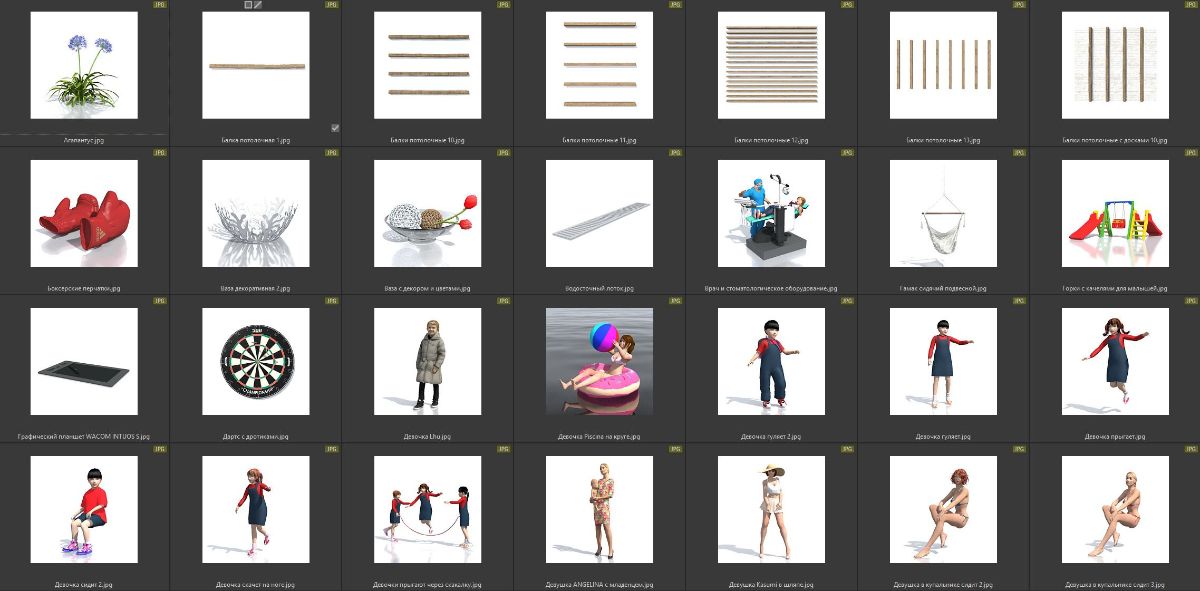Toggle the checkbox on Балка потолочная 1 thumbnail
Screen dimensions: 1200x591
[x=334, y=128]
